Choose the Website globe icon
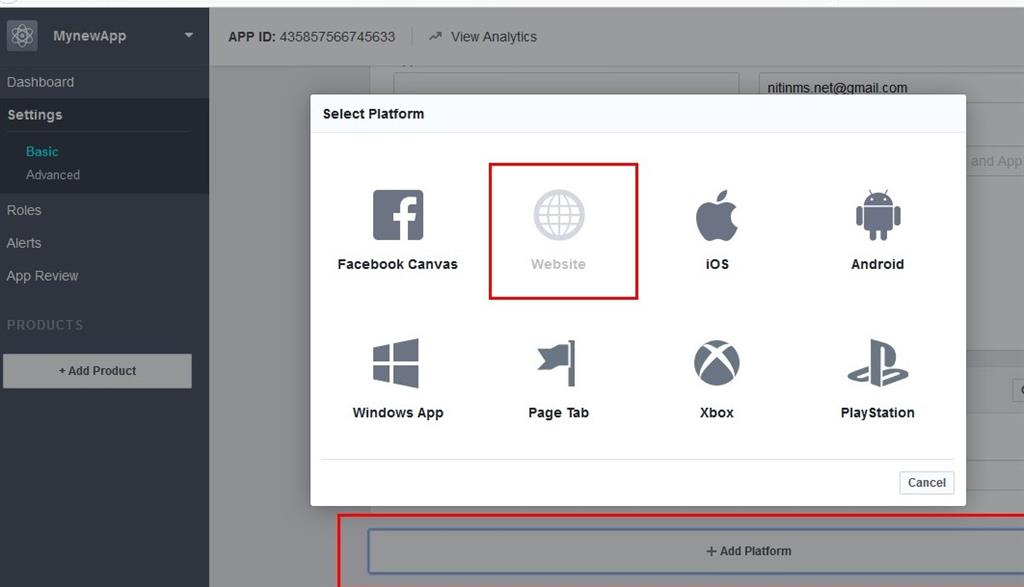The image size is (1024, 587). coord(559,215)
